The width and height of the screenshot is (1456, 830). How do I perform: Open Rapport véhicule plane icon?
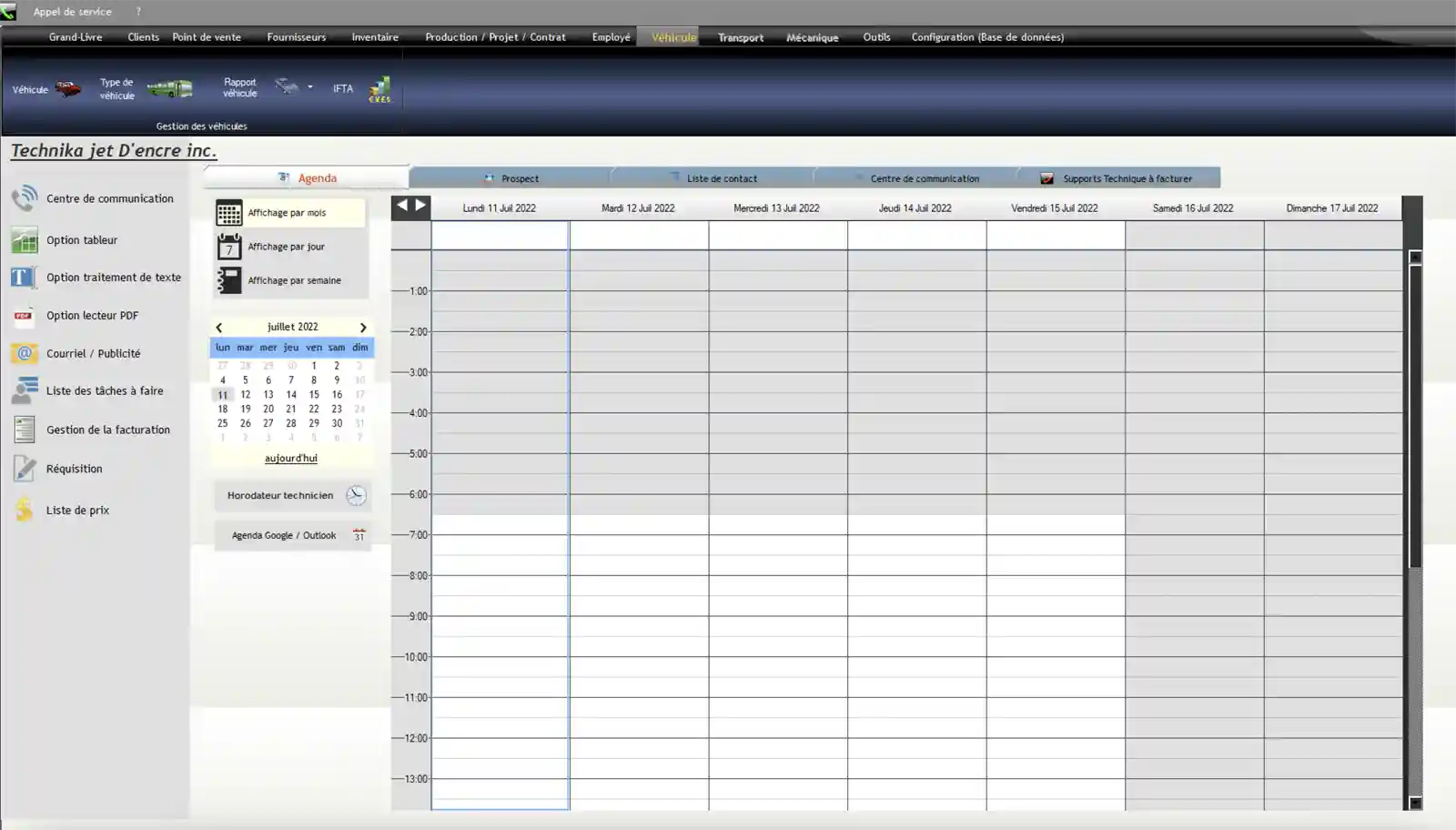286,86
